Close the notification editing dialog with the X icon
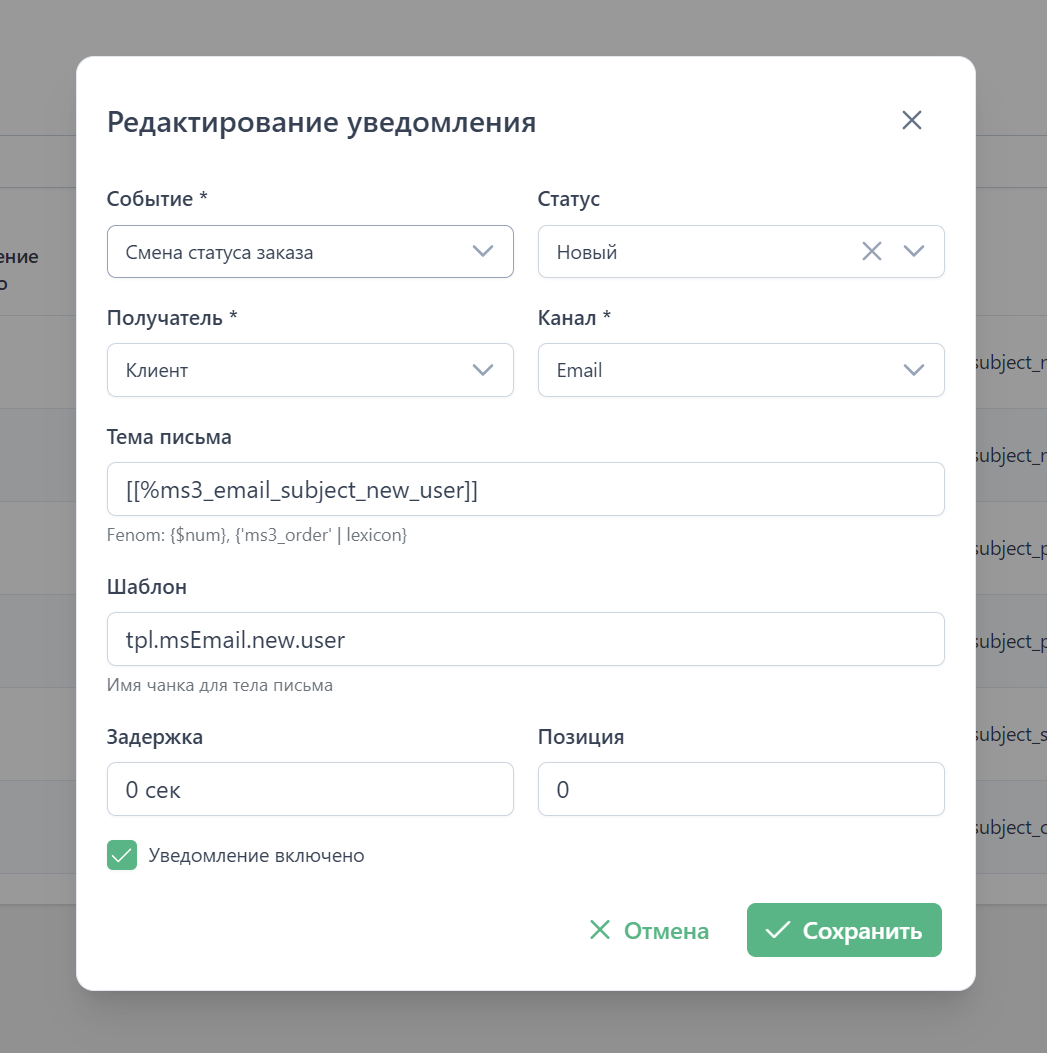1047x1053 pixels. tap(911, 121)
